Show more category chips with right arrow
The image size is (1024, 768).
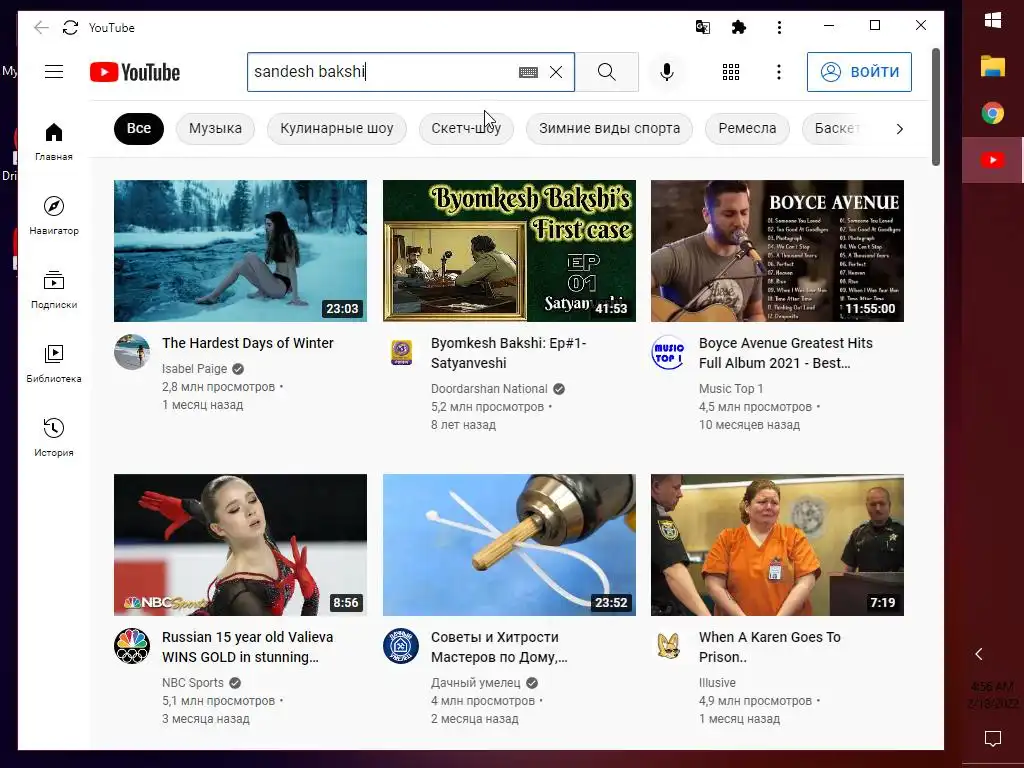tap(899, 129)
